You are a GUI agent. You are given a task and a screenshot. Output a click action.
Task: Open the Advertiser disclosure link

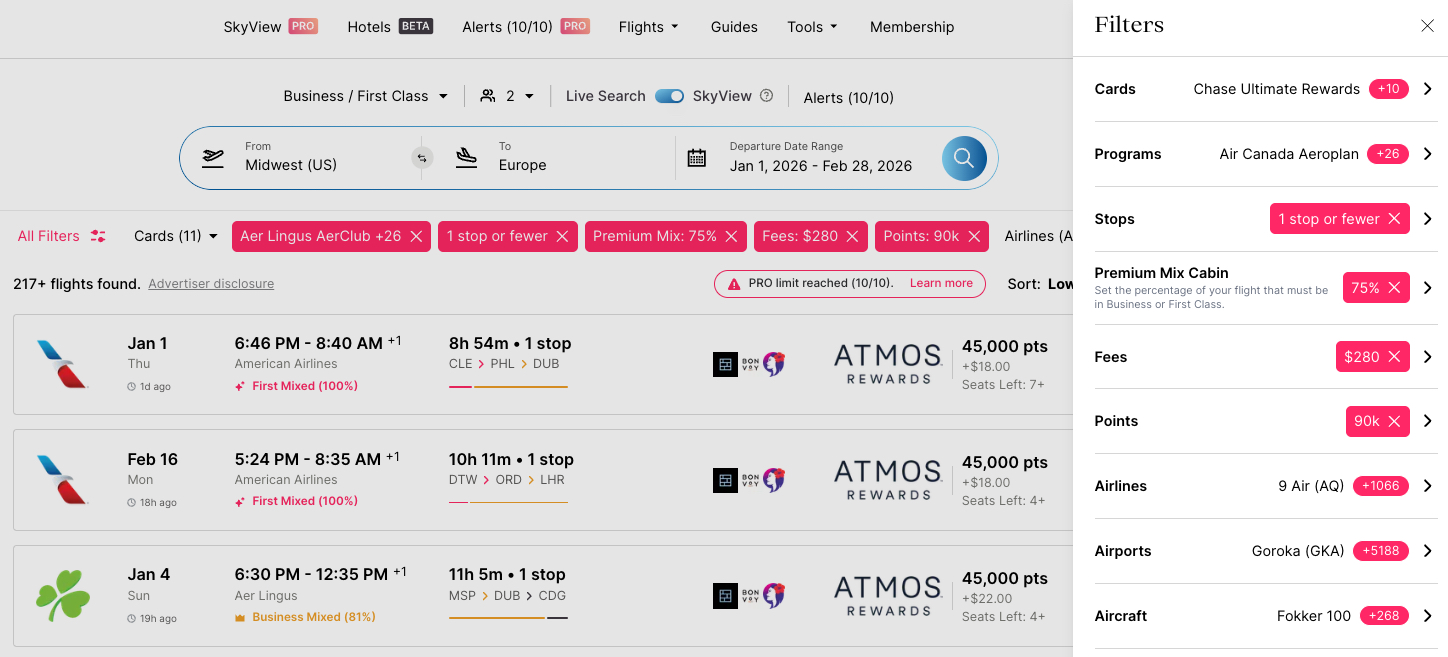pos(210,283)
